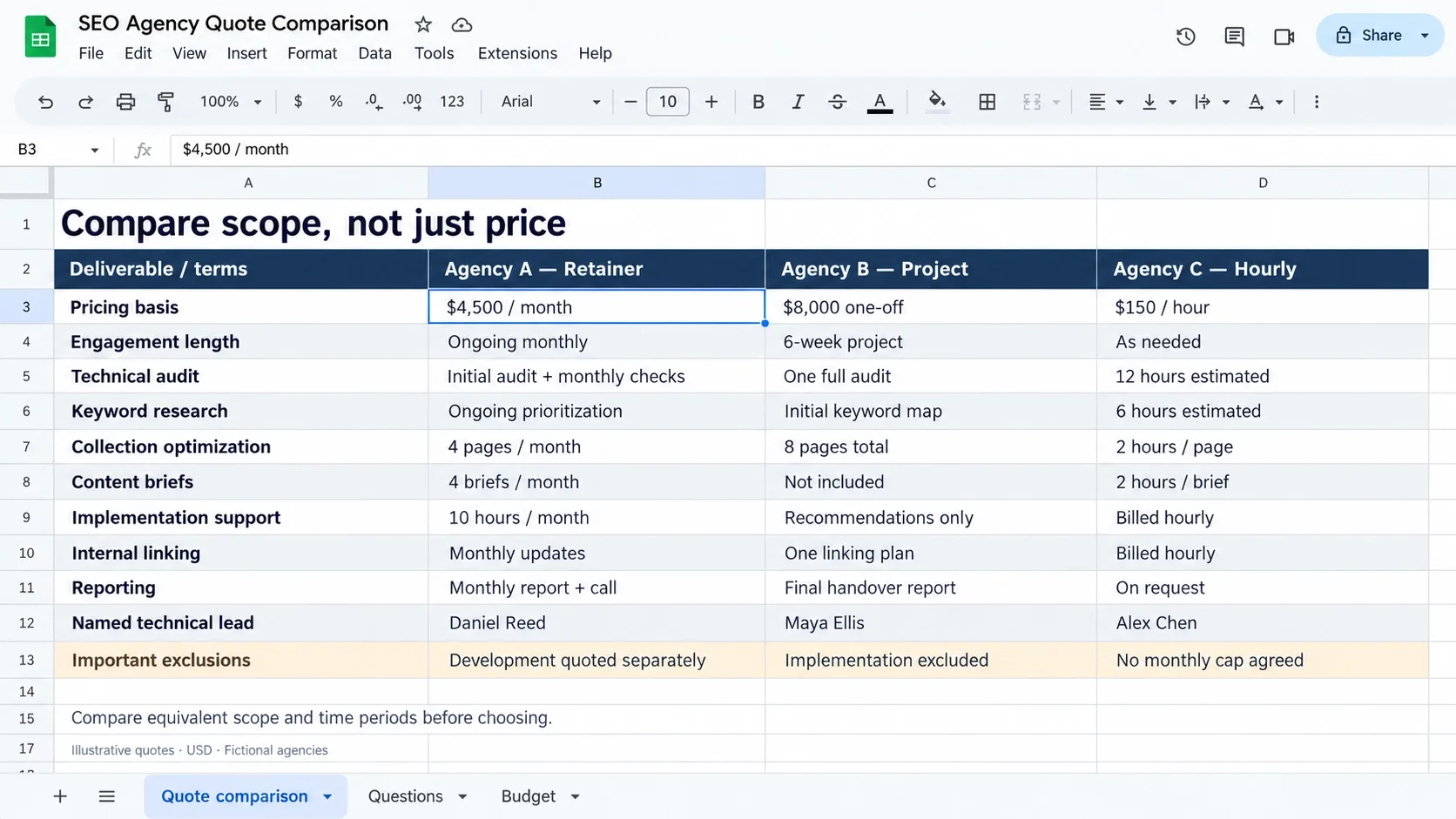Toggle bold formatting
Viewport: 1456px width, 819px height.
point(758,102)
